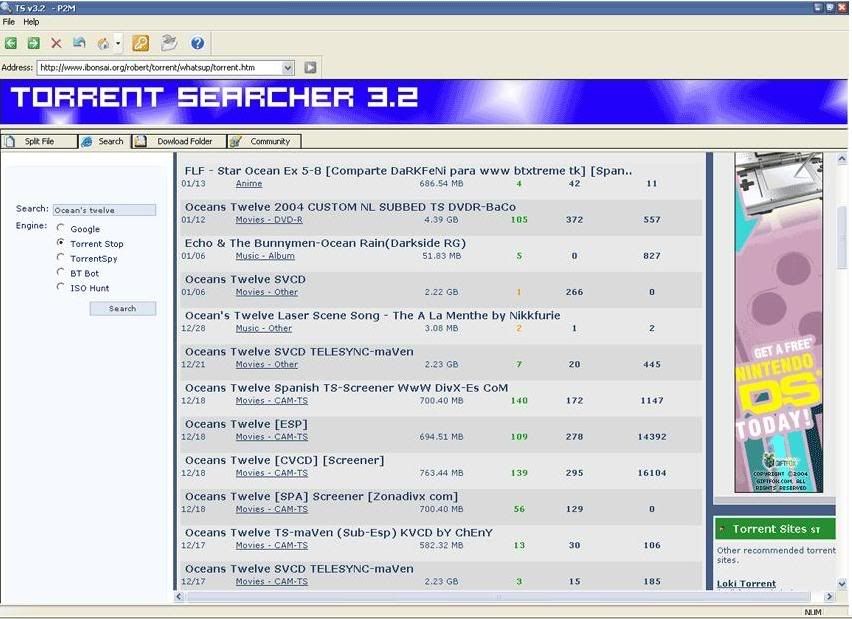The image size is (852, 619).
Task: Click the Go arrow next to address bar
Action: pyautogui.click(x=310, y=67)
